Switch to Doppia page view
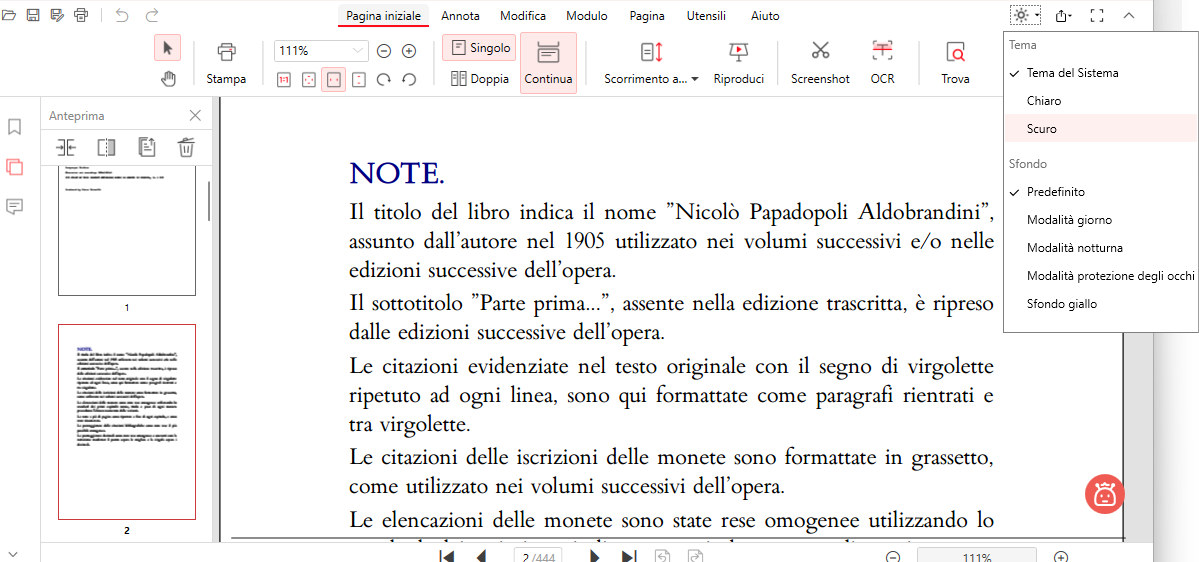Screen dimensions: 1199x562 pos(480,79)
